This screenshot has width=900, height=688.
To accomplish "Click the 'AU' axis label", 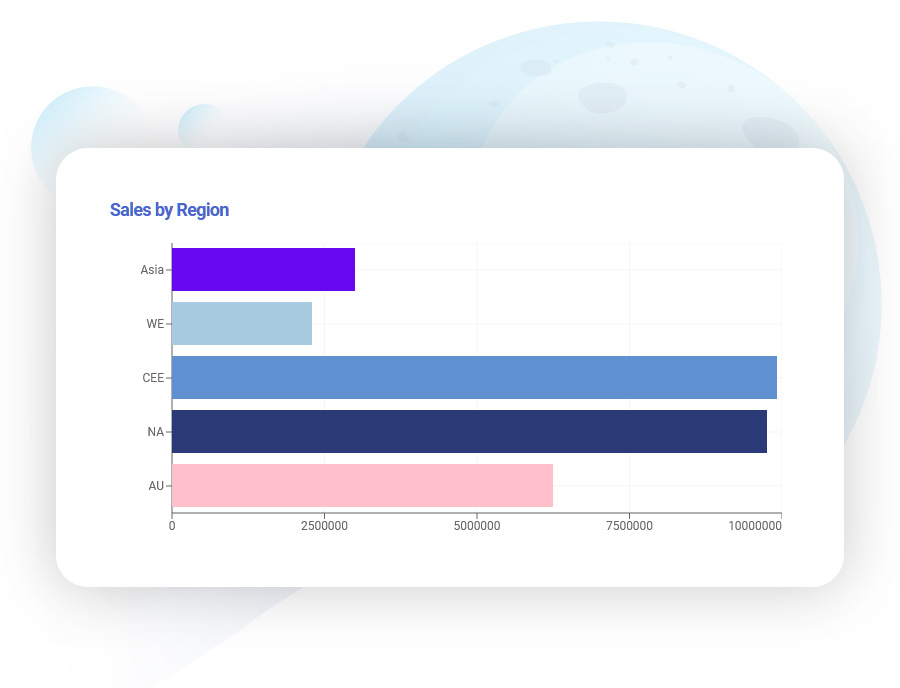I will coord(156,485).
